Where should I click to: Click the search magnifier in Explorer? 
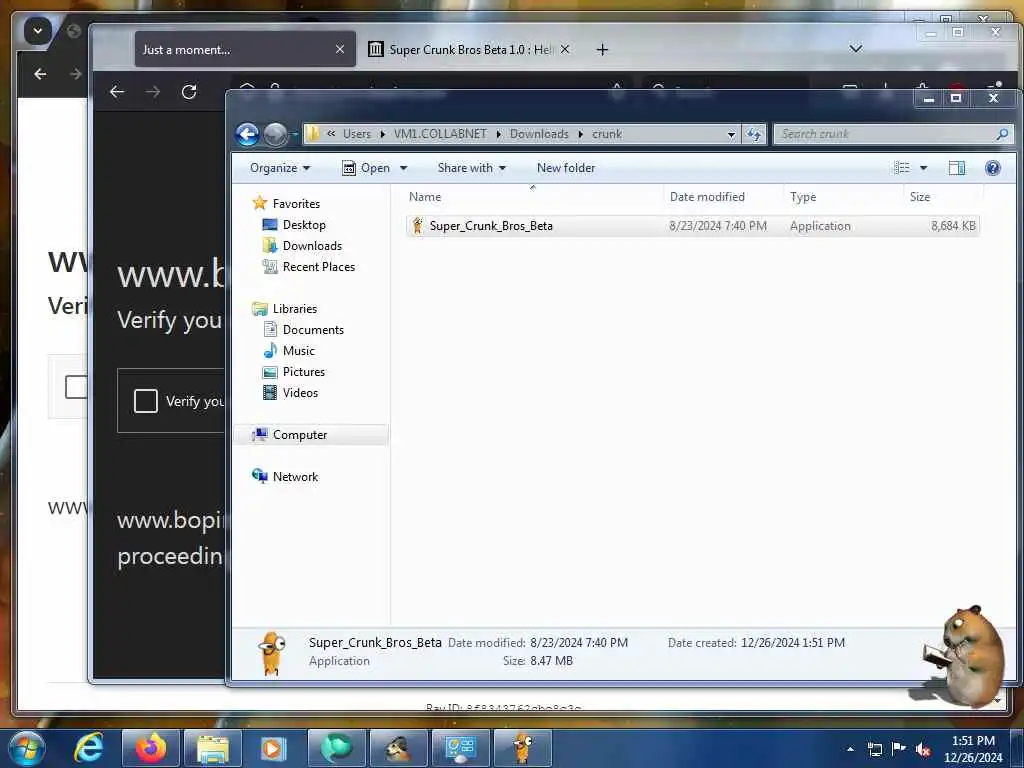click(x=1002, y=135)
